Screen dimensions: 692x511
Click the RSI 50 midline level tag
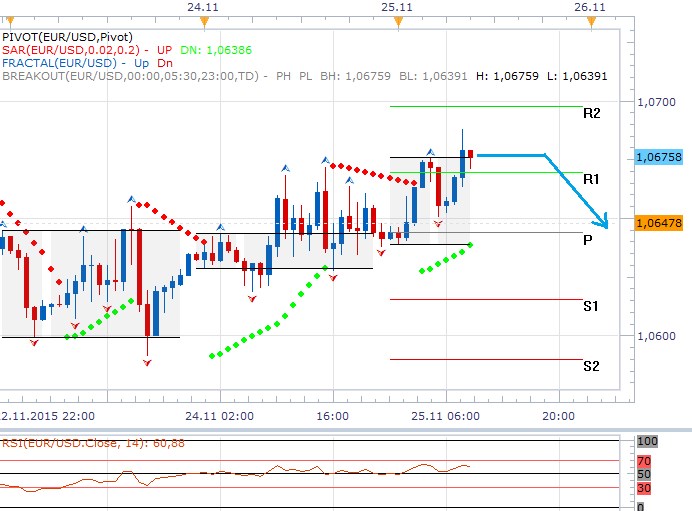[x=646, y=474]
